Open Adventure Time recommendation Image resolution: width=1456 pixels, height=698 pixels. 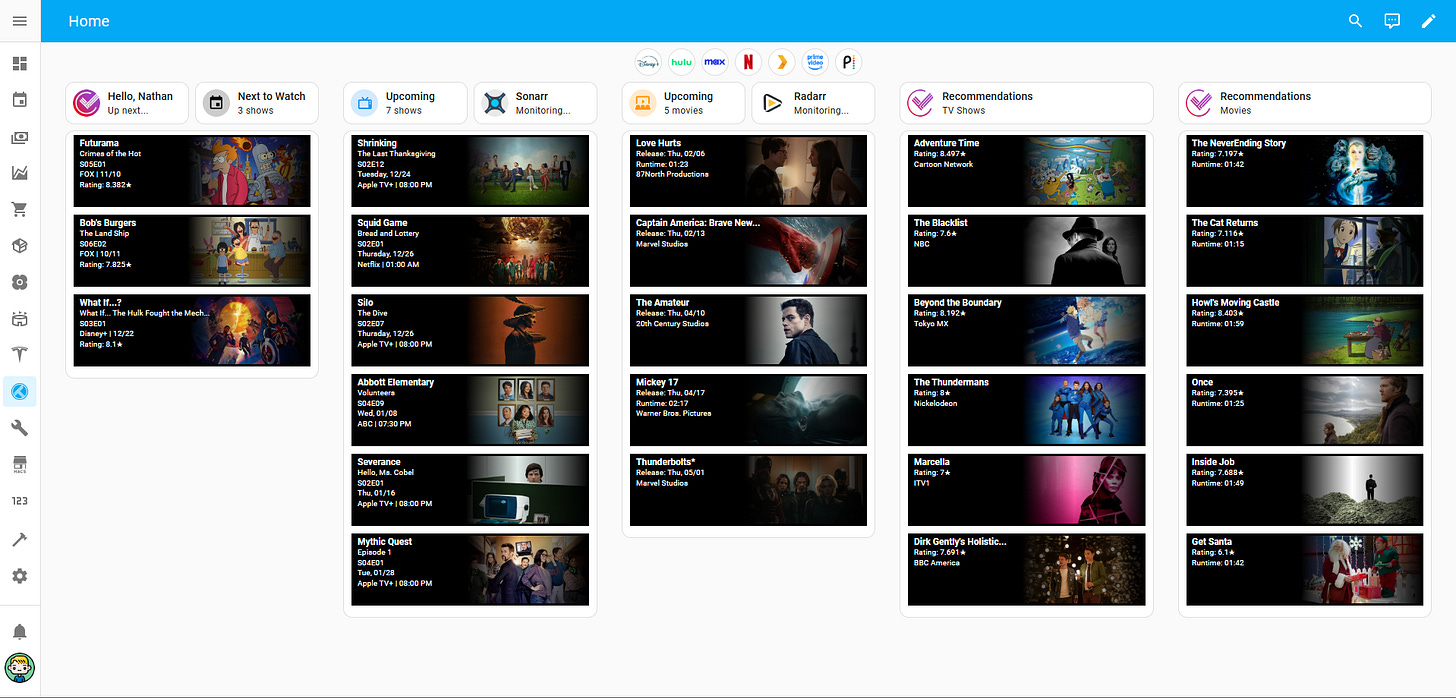coord(1026,171)
